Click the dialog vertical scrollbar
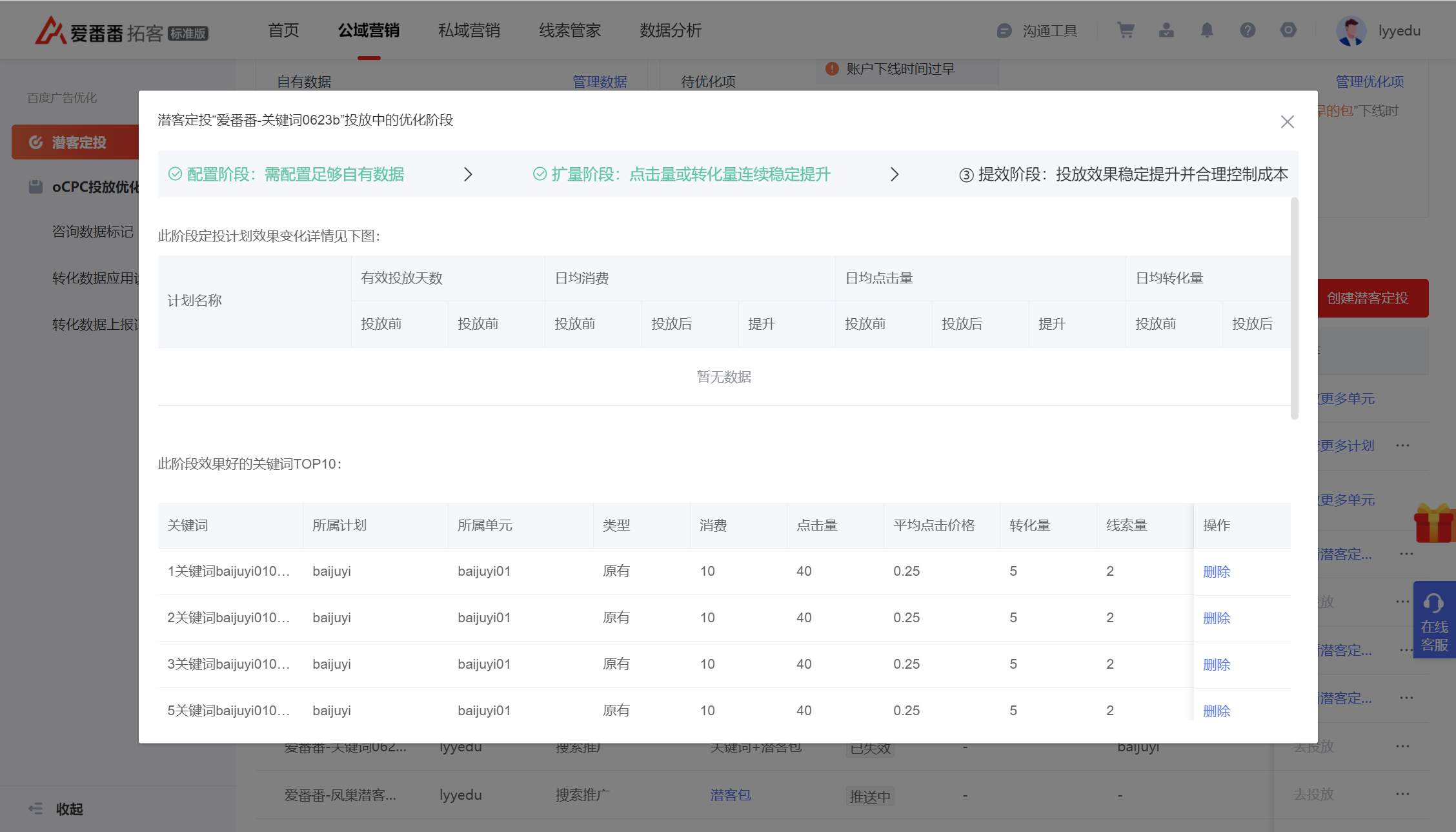This screenshot has width=1456, height=832. point(1294,309)
